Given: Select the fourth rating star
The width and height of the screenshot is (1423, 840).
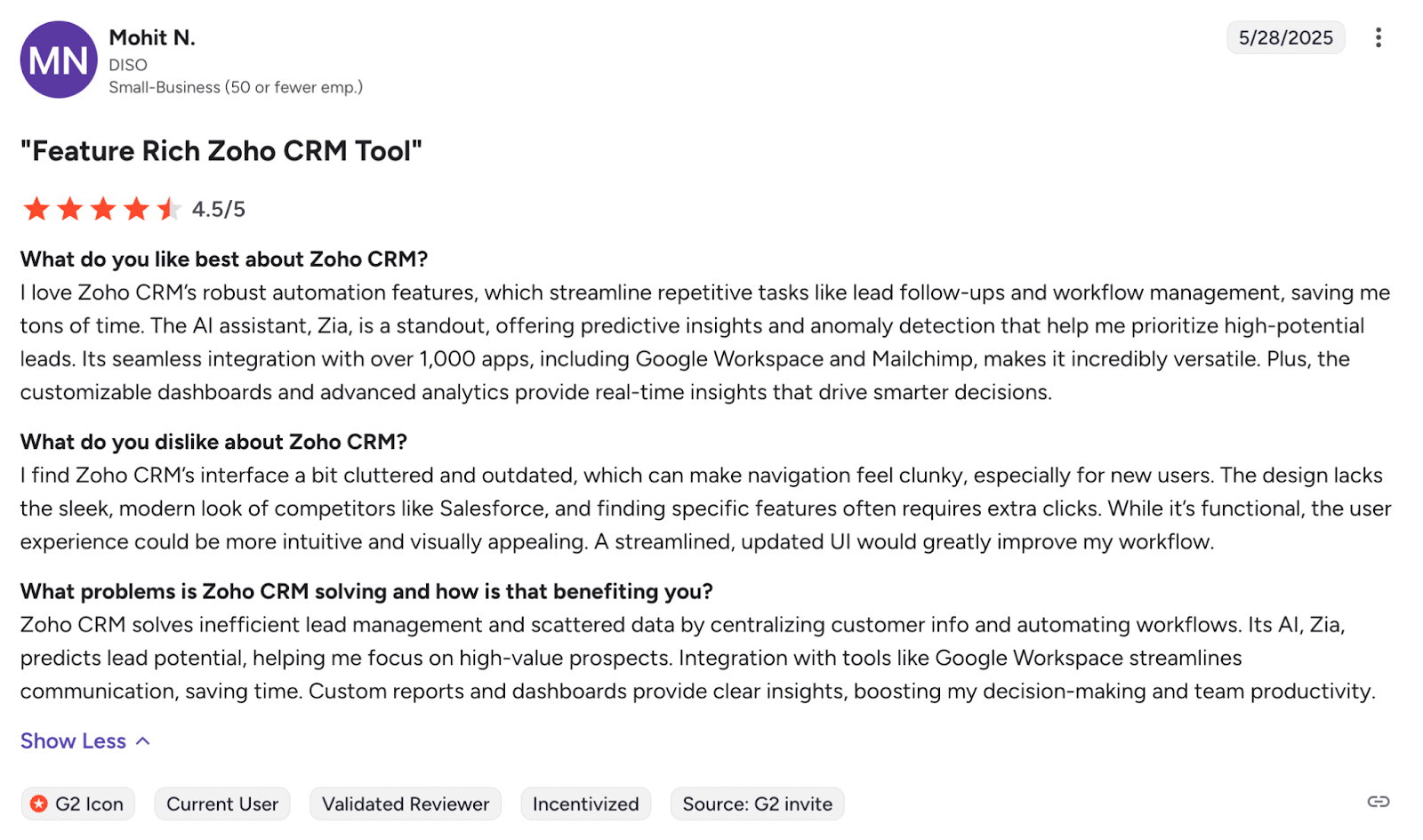Looking at the screenshot, I should (x=135, y=208).
